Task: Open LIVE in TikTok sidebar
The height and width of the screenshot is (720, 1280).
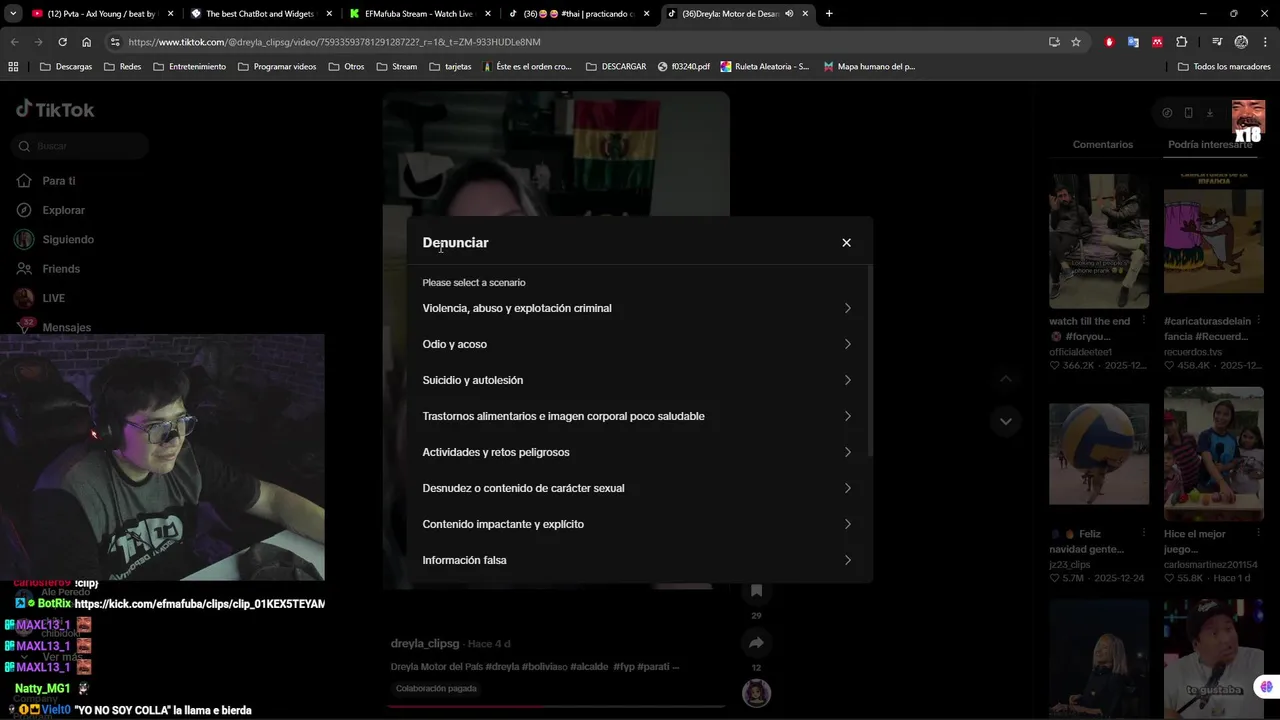Action: pos(40,298)
